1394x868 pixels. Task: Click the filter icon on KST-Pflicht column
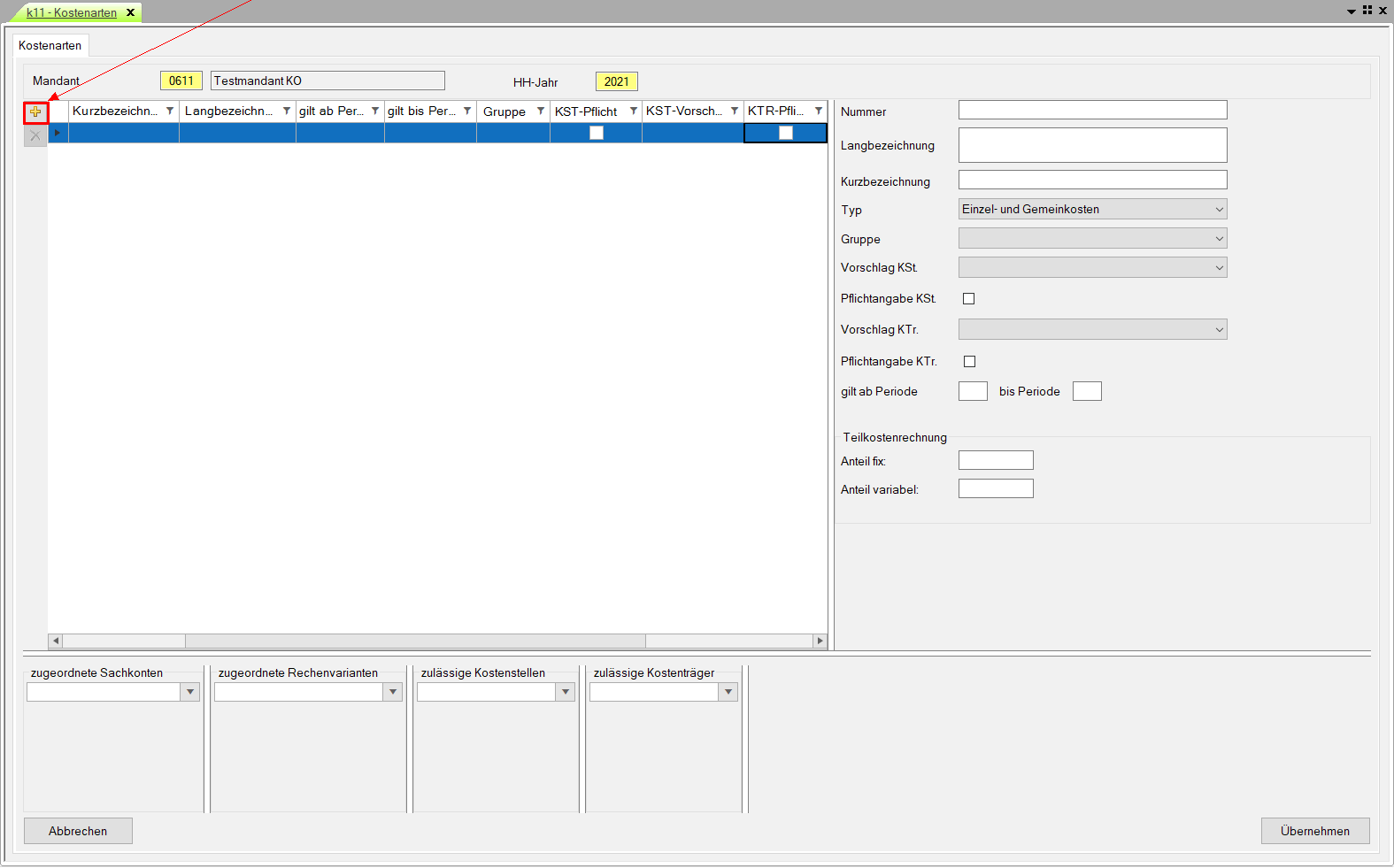click(634, 111)
